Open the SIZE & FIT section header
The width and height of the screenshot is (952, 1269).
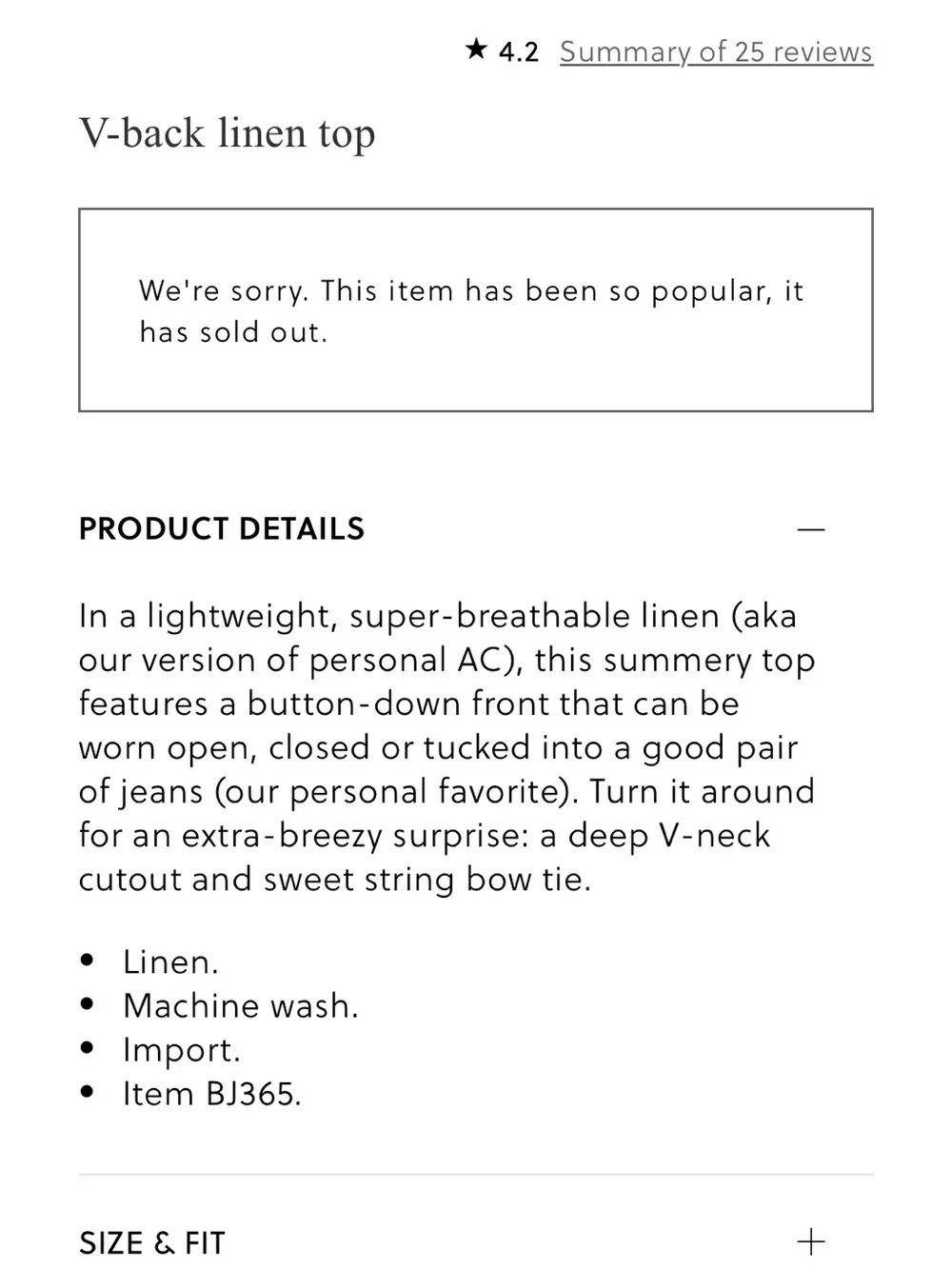476,1242
